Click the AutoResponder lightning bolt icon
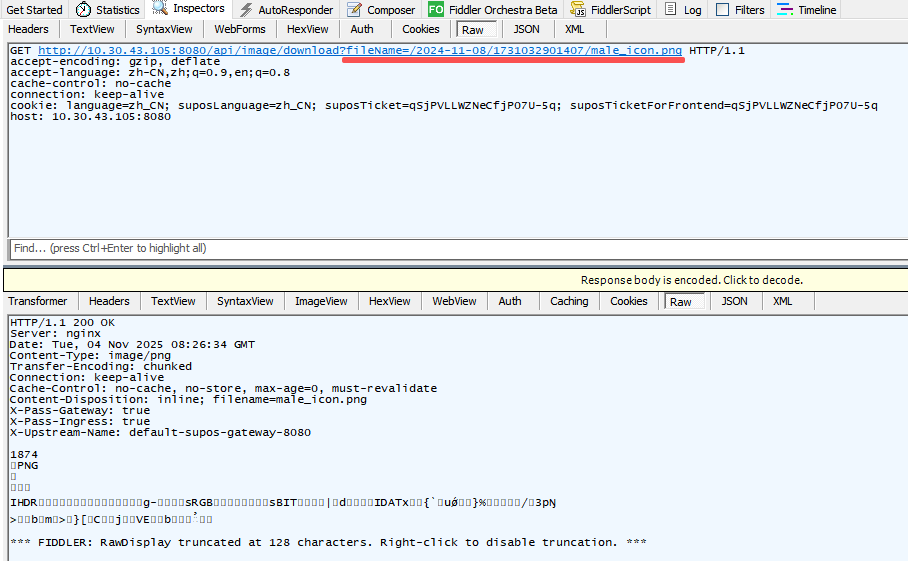 [246, 10]
